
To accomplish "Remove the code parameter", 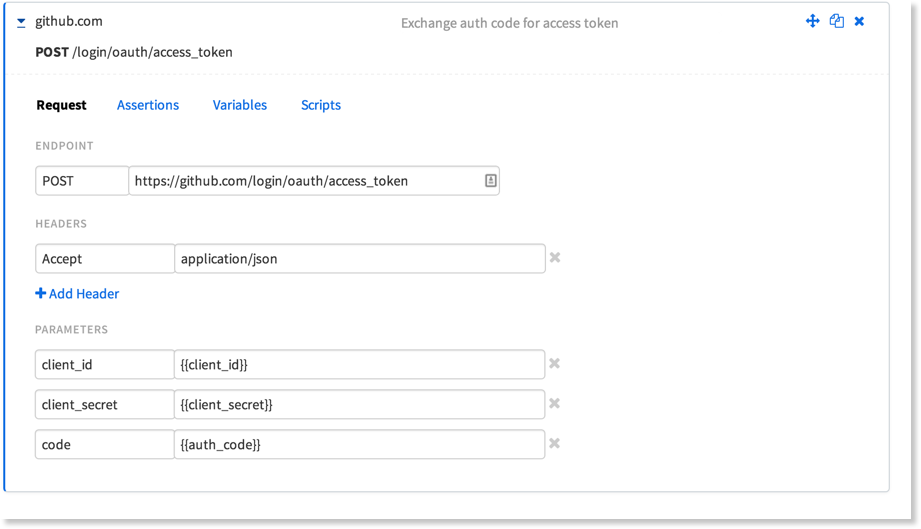I will (554, 443).
